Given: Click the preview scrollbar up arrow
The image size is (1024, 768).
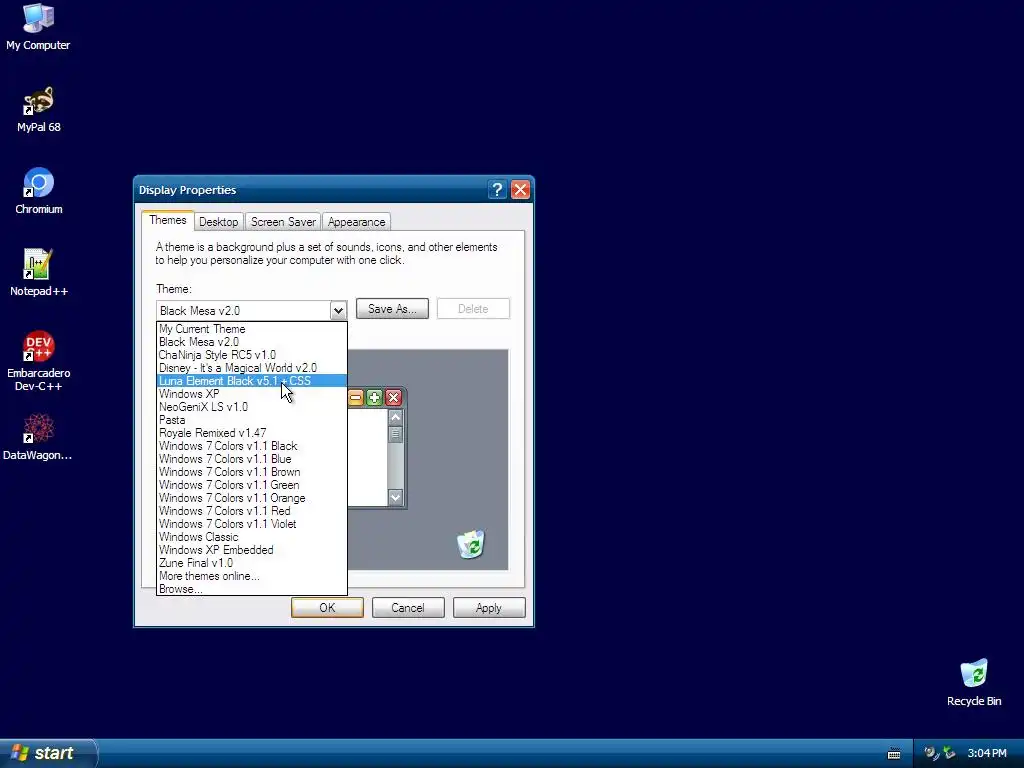Looking at the screenshot, I should pos(395,417).
